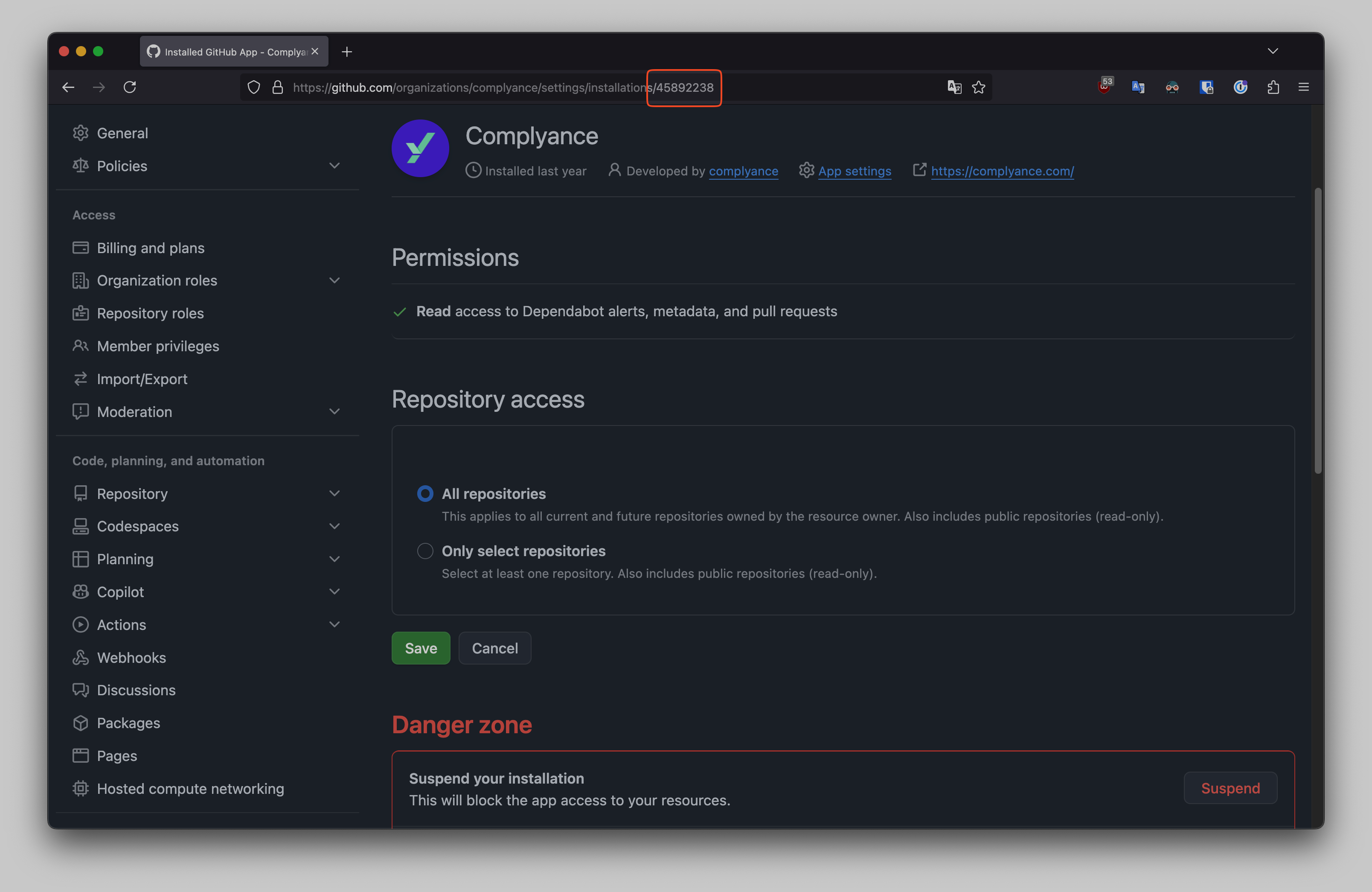Open the App settings link

[855, 171]
